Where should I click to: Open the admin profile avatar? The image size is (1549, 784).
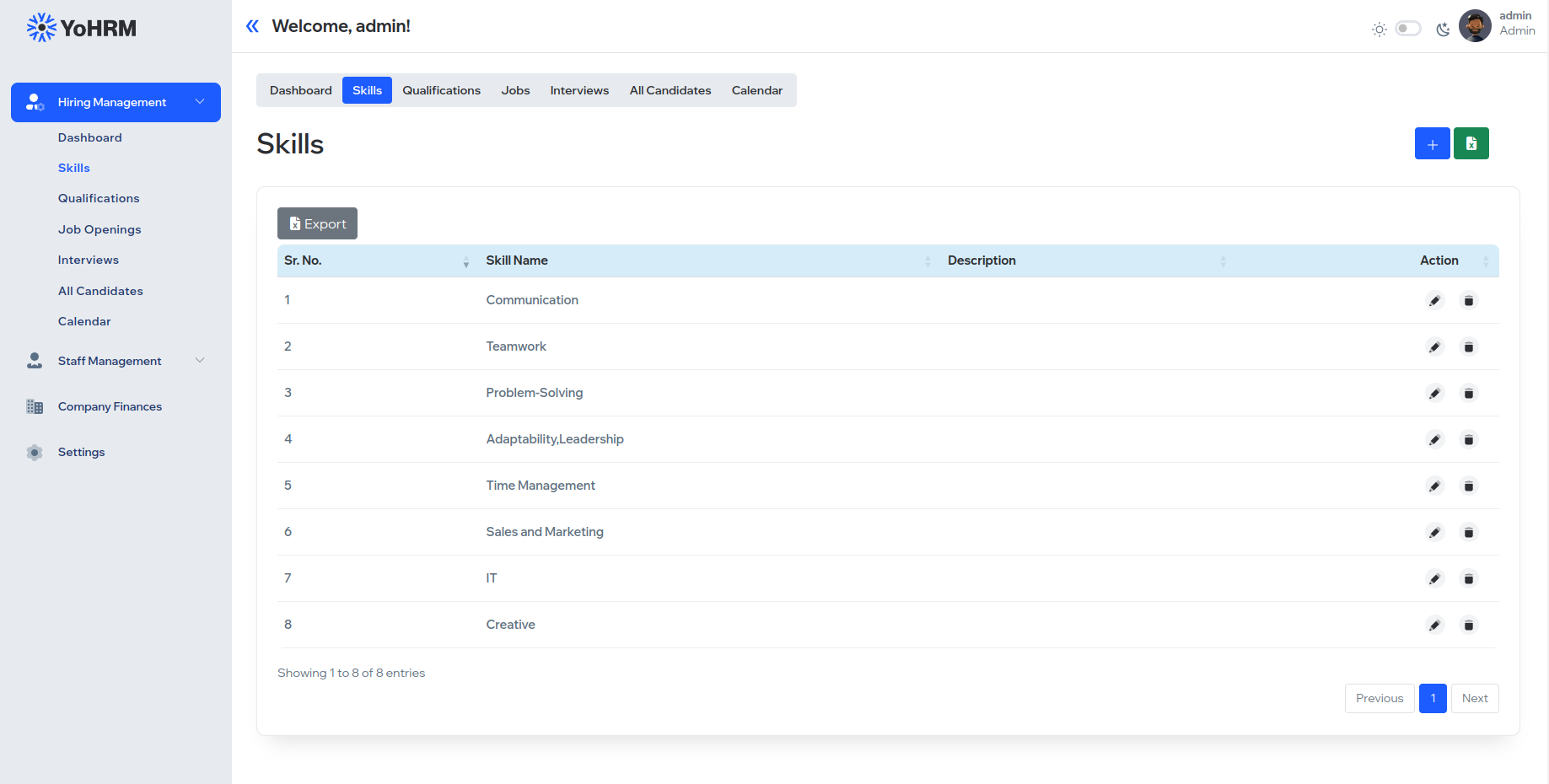pyautogui.click(x=1475, y=26)
